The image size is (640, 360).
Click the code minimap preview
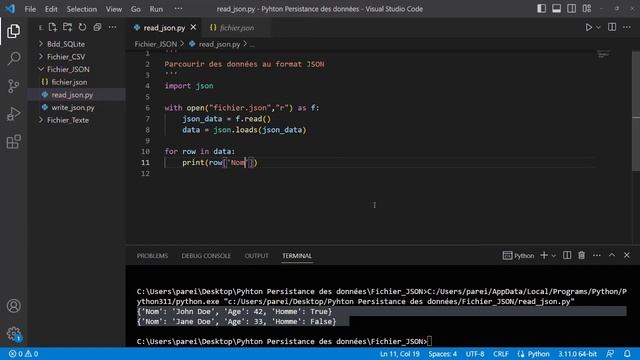(603, 54)
